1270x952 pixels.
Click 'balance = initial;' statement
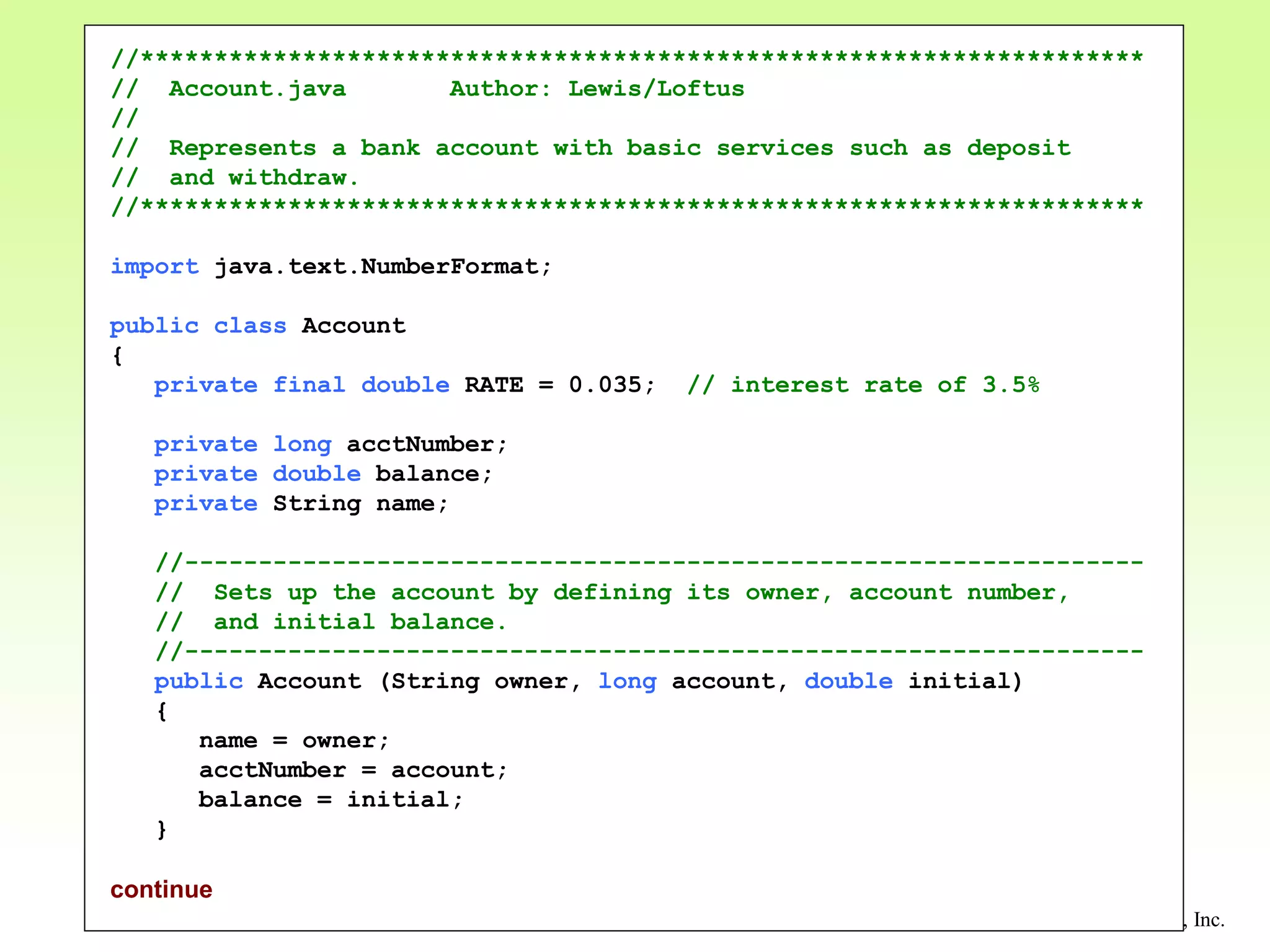[x=331, y=800]
